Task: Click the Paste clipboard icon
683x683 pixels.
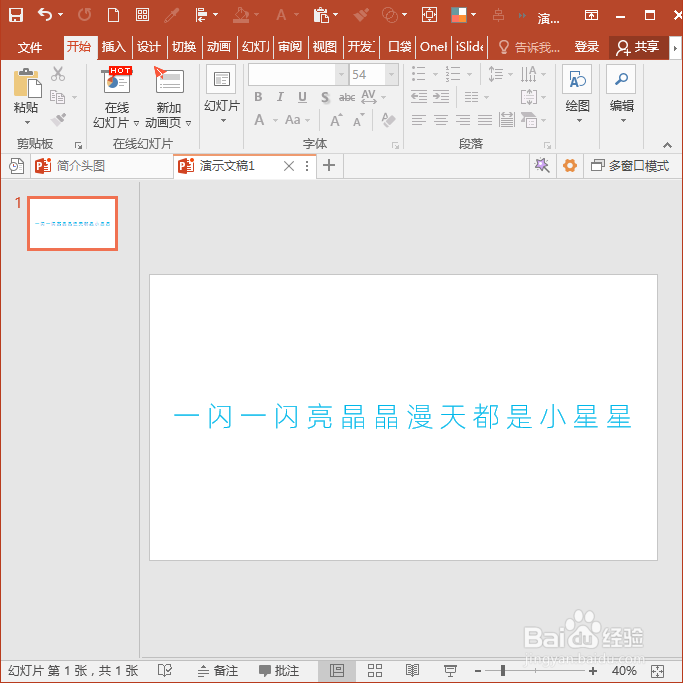Action: [x=27, y=83]
